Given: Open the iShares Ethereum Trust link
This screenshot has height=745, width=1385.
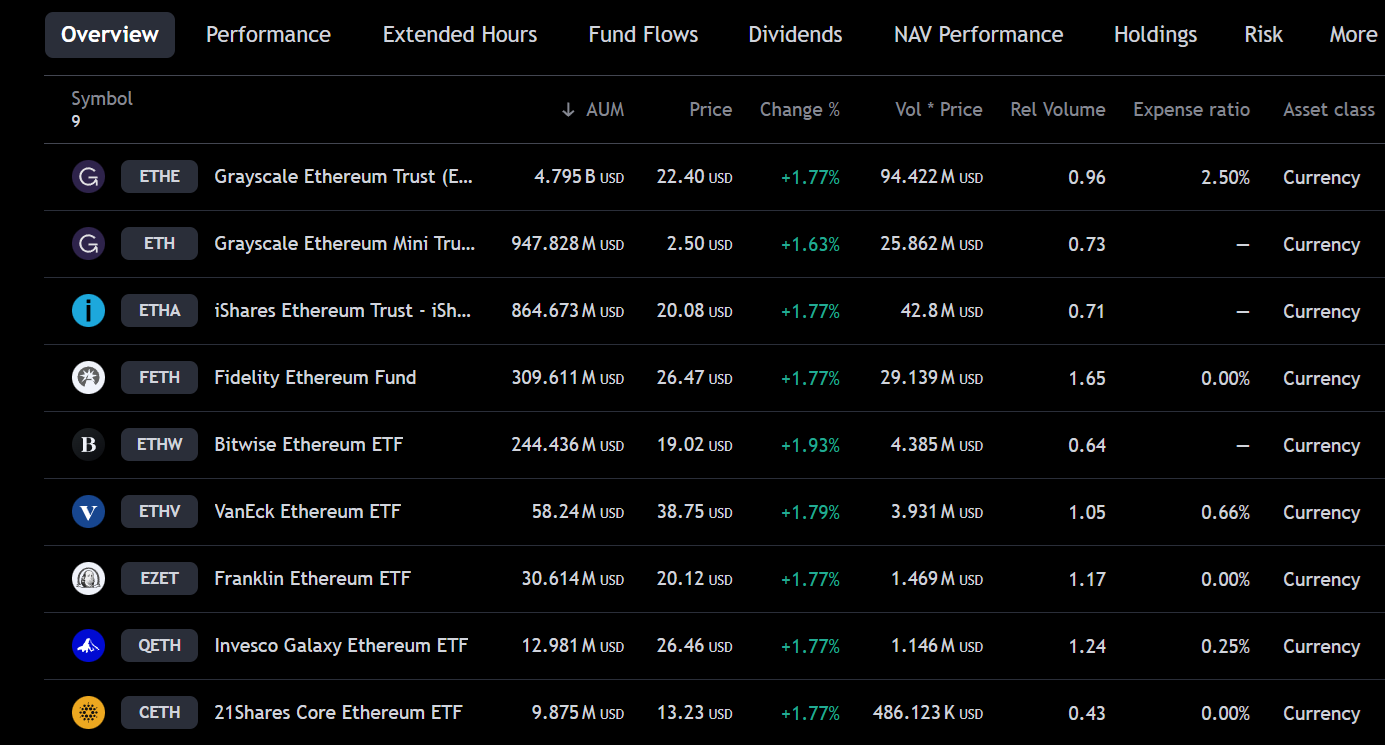Looking at the screenshot, I should (343, 311).
